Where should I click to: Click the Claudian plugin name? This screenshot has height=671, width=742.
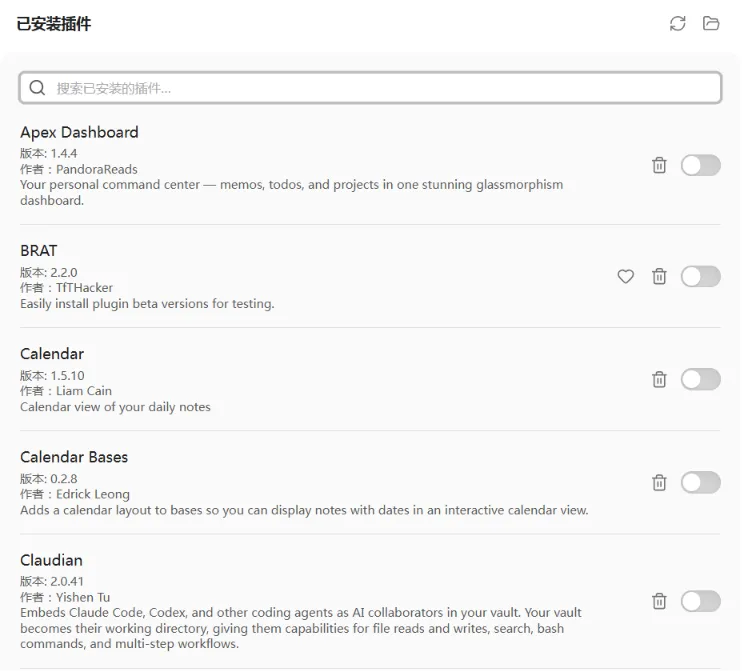(x=51, y=560)
